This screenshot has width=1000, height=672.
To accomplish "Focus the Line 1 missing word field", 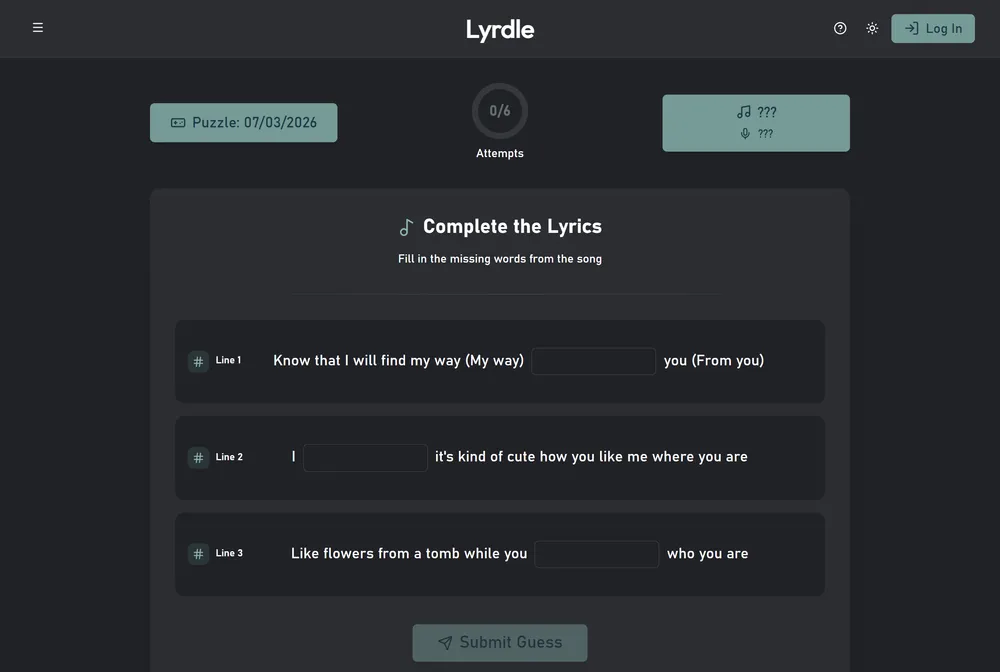I will pos(593,361).
